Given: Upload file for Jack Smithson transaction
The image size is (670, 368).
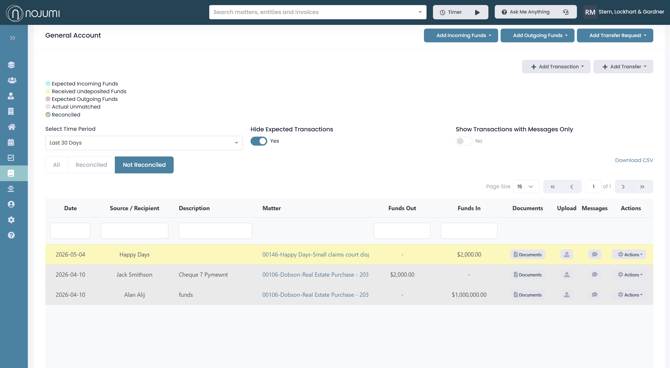Looking at the screenshot, I should click(x=567, y=274).
